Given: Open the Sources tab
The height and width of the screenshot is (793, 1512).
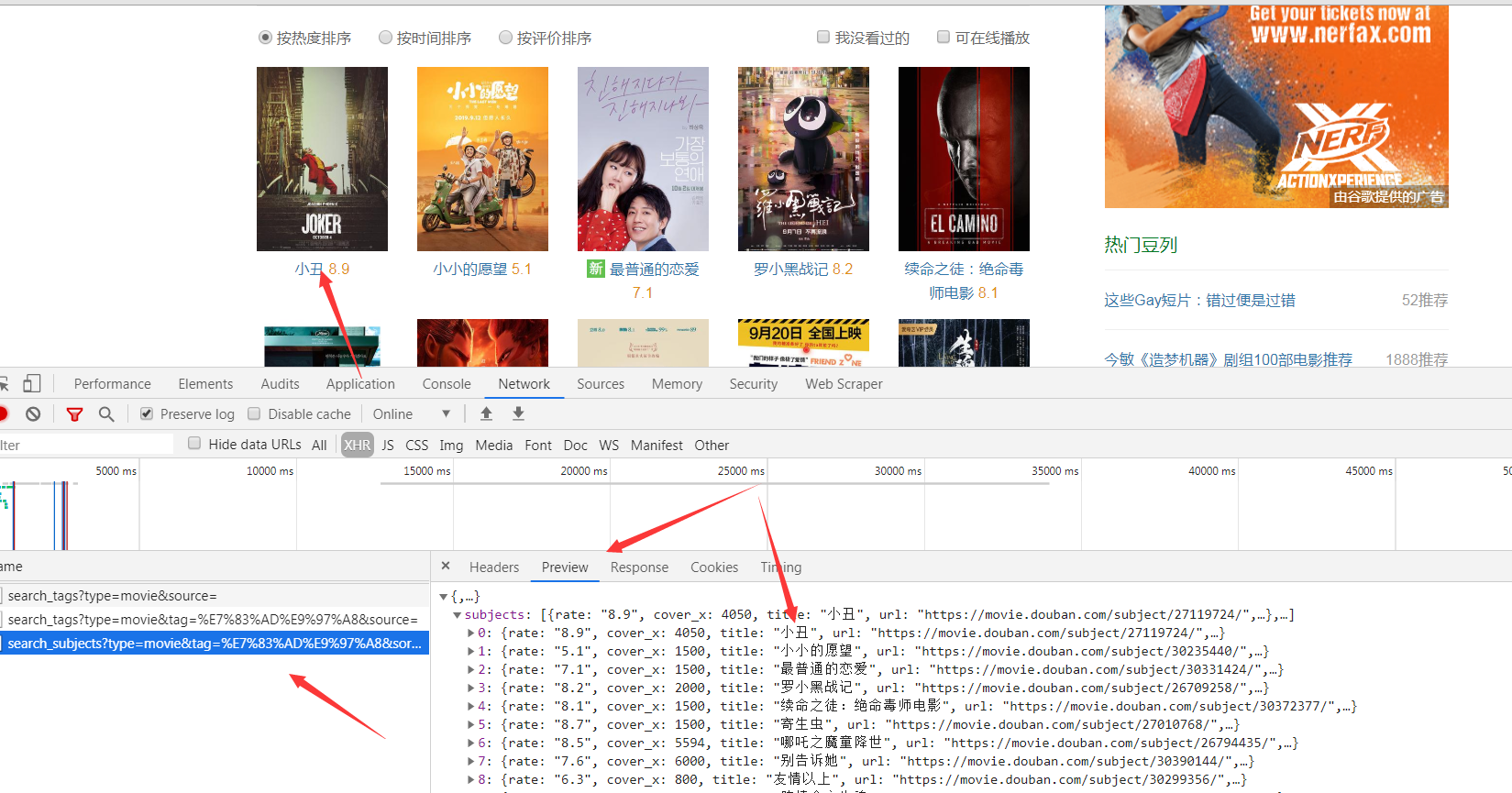Looking at the screenshot, I should point(601,384).
